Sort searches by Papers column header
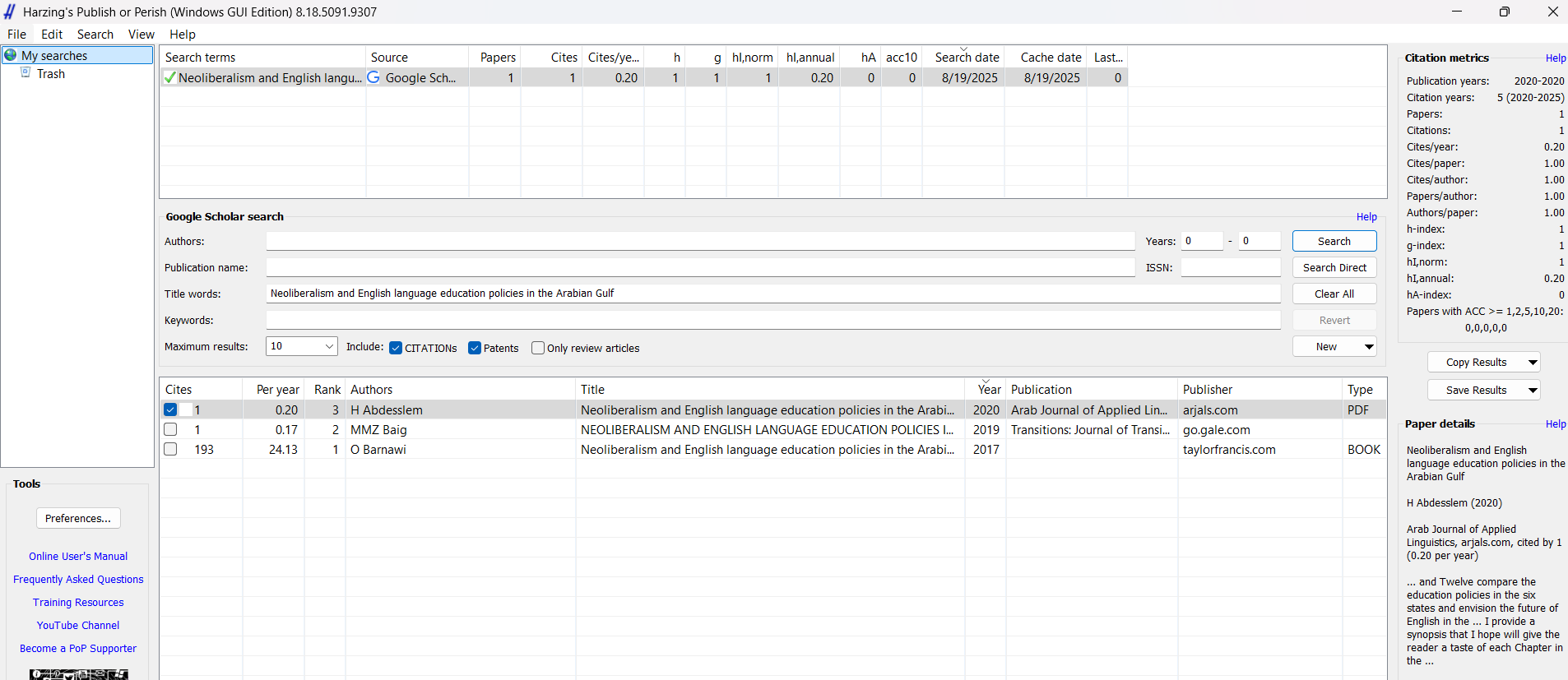The image size is (1568, 680). click(494, 58)
